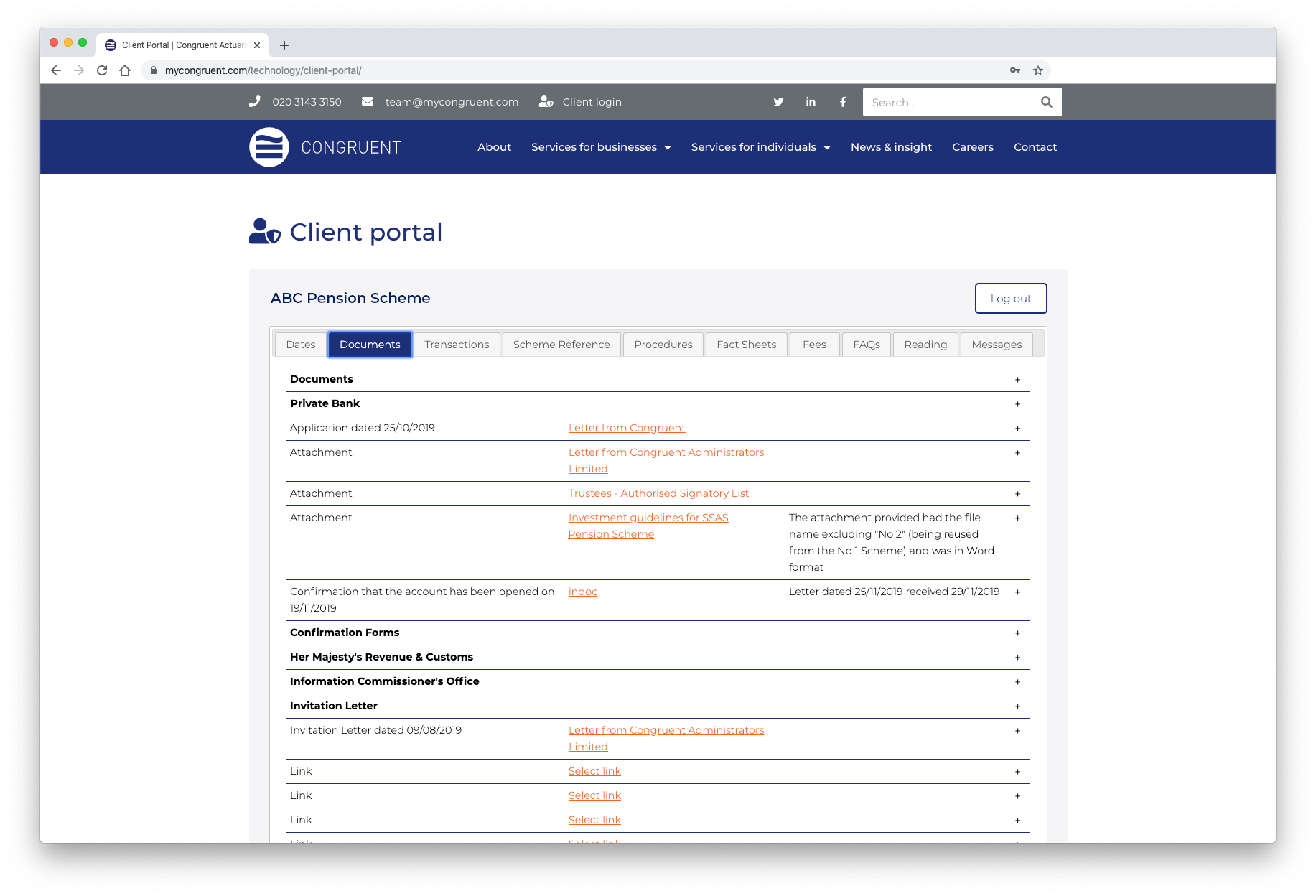The height and width of the screenshot is (896, 1316).
Task: Open the Letter from Congruent link
Action: 627,428
